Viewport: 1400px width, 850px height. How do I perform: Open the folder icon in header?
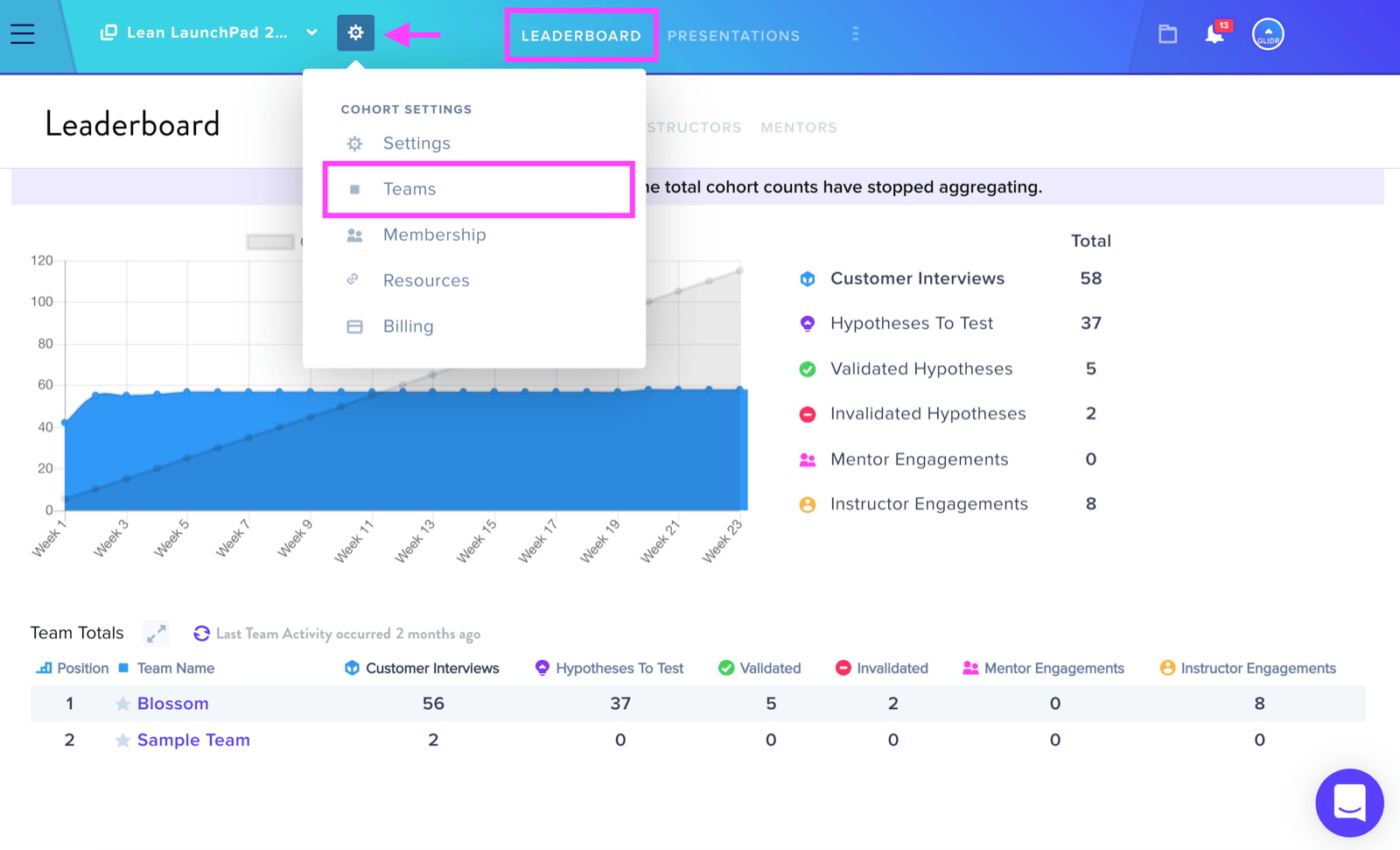tap(1168, 34)
